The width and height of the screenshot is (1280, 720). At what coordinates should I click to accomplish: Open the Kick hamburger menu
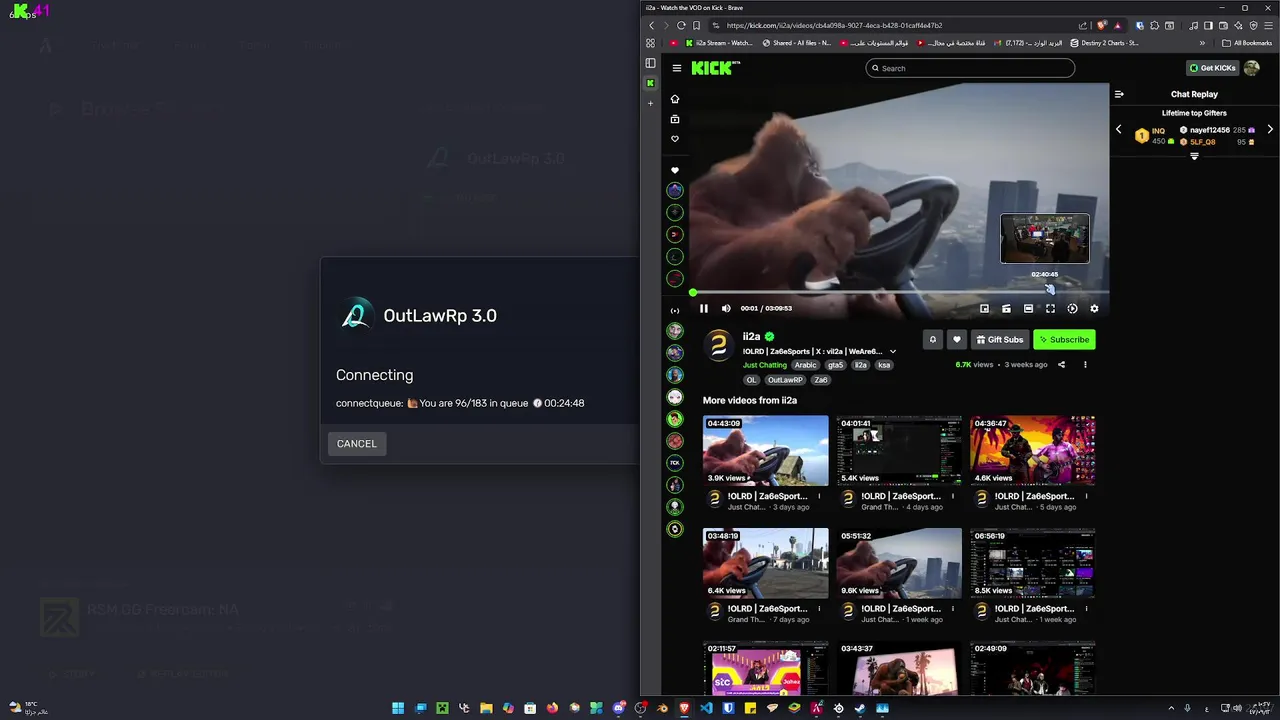pos(677,68)
